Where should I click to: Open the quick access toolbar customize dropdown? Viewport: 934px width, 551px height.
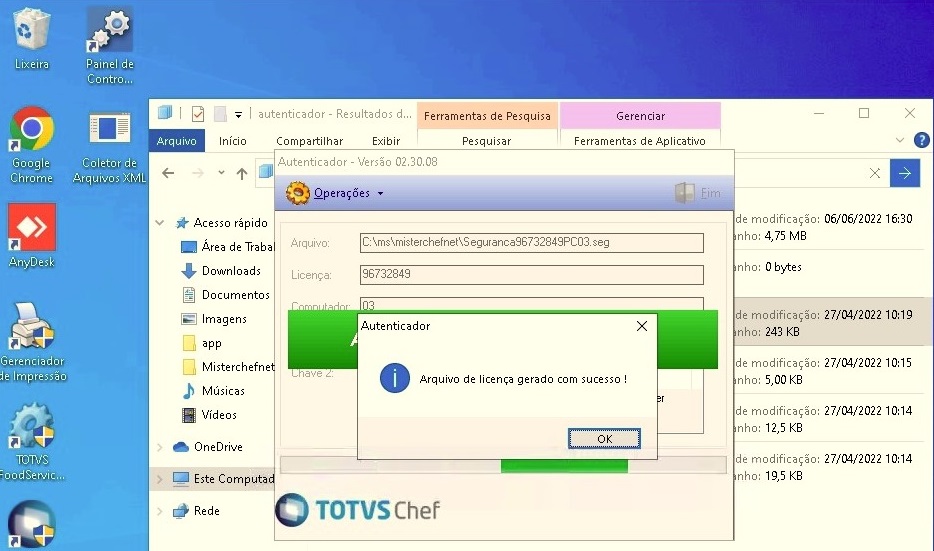coord(238,114)
